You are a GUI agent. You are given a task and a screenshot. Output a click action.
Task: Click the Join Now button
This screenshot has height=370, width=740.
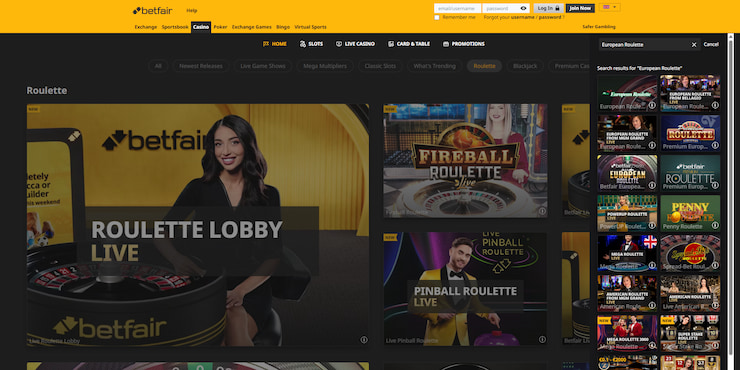(580, 8)
